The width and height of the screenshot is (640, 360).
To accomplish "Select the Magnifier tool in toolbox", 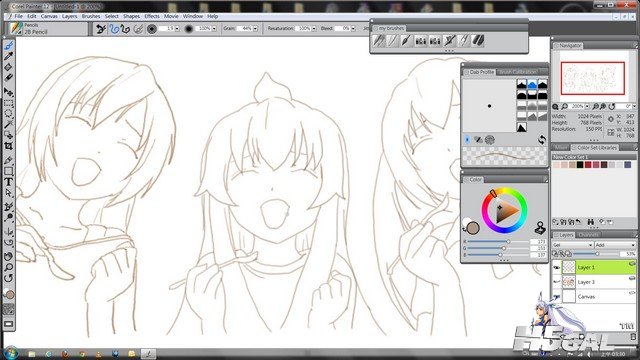I will tap(9, 267).
